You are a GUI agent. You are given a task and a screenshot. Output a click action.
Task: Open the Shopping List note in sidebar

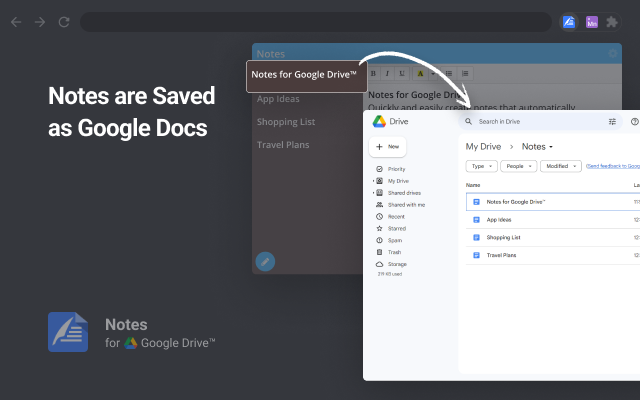point(286,122)
